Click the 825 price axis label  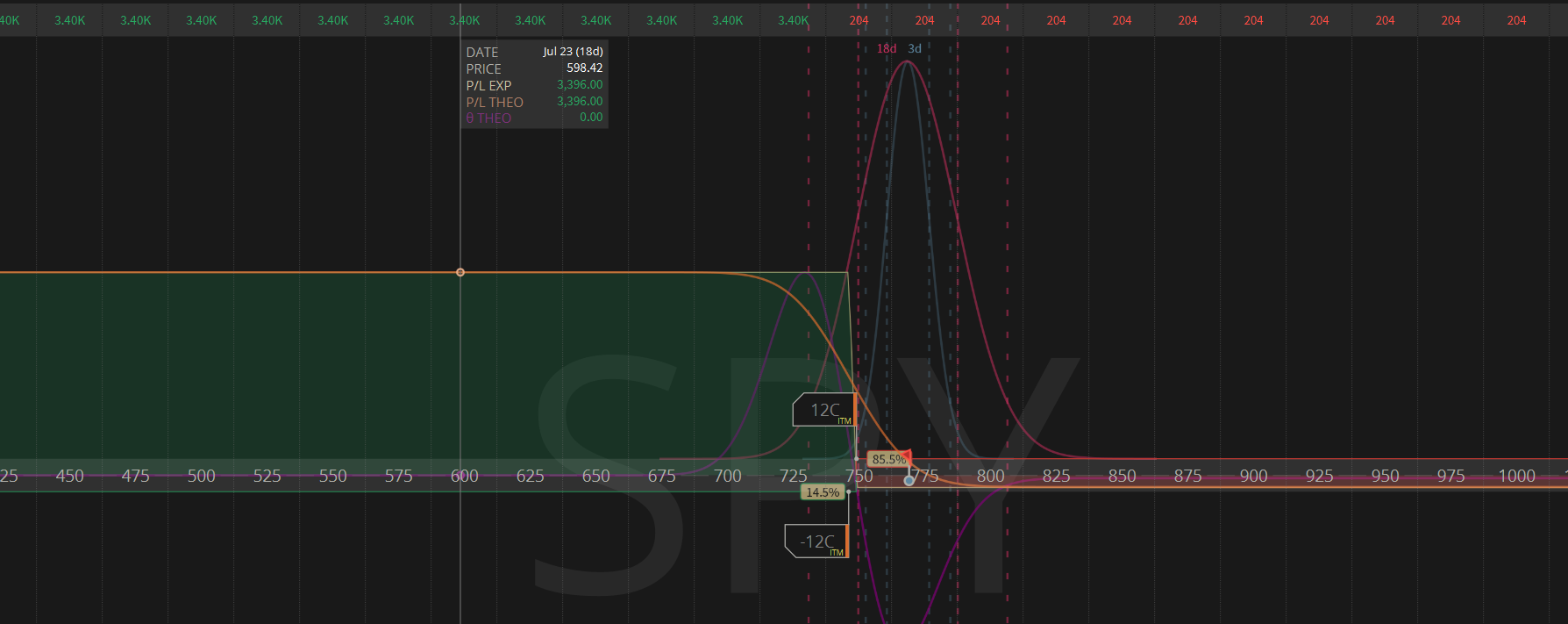click(x=1057, y=476)
